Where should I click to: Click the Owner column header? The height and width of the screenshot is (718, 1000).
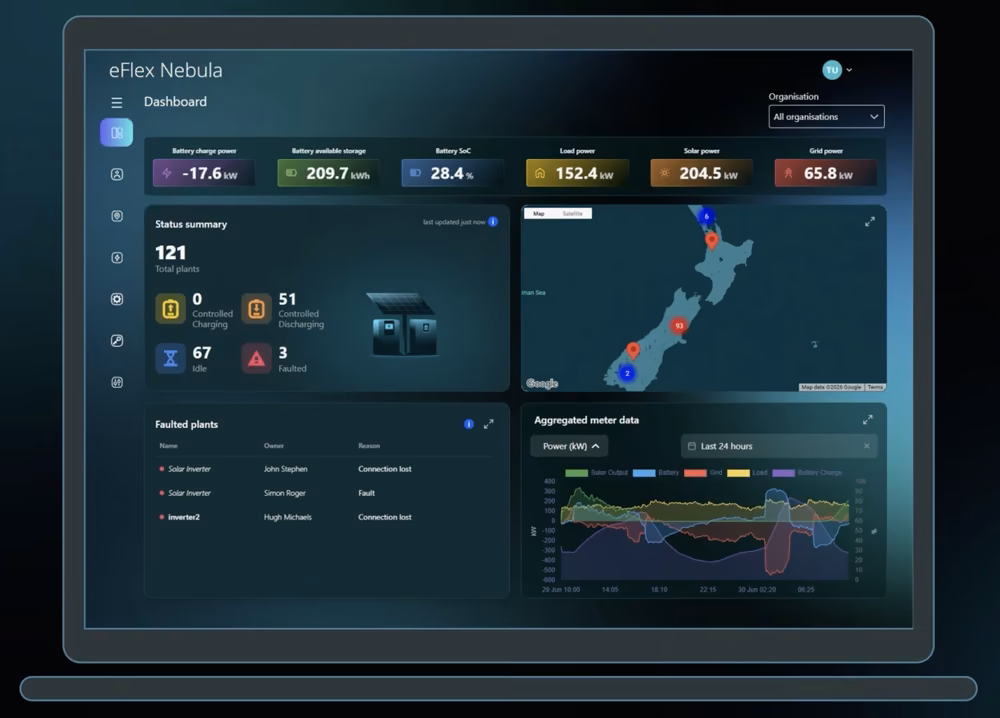(274, 446)
